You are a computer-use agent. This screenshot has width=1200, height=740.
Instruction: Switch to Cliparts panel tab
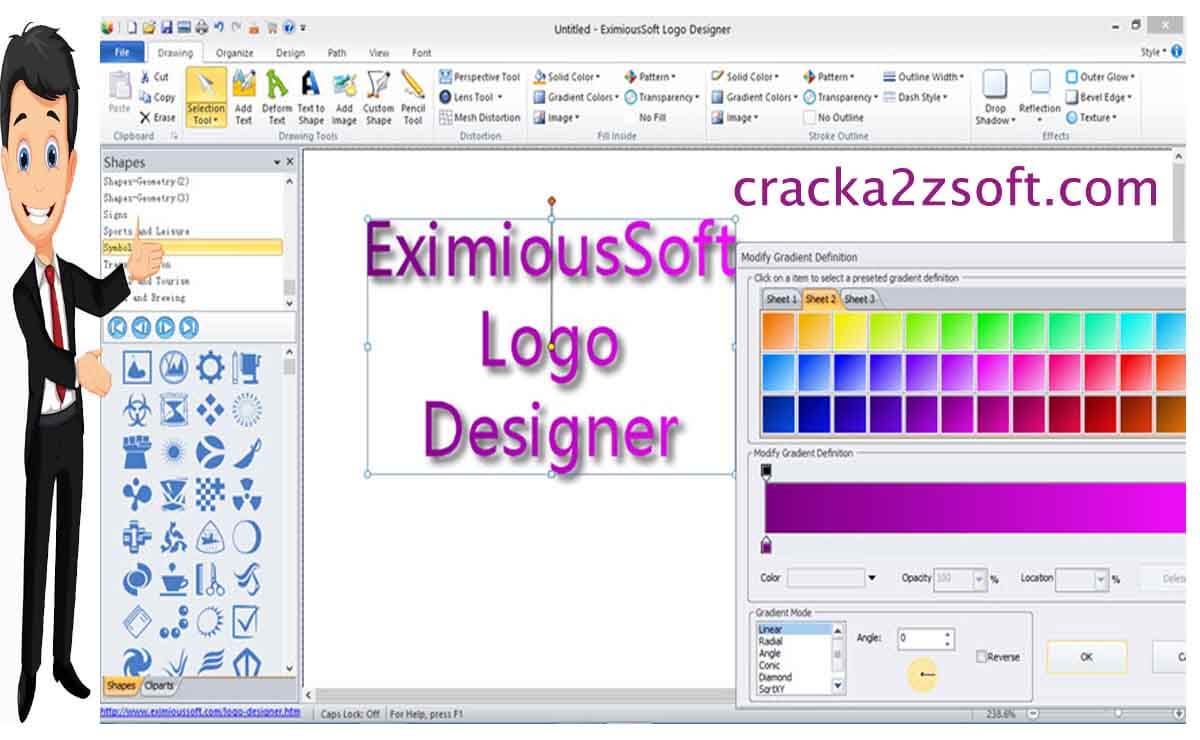pos(158,686)
